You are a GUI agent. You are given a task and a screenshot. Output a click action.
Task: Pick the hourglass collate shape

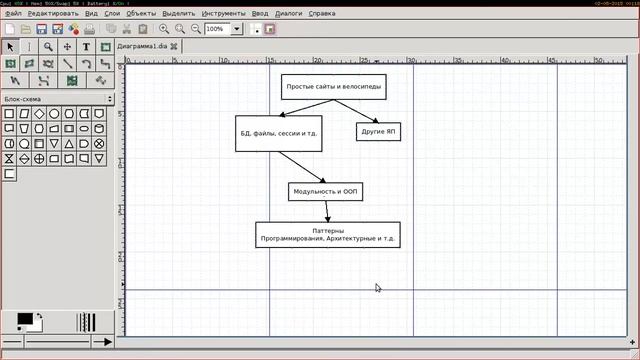point(9,159)
